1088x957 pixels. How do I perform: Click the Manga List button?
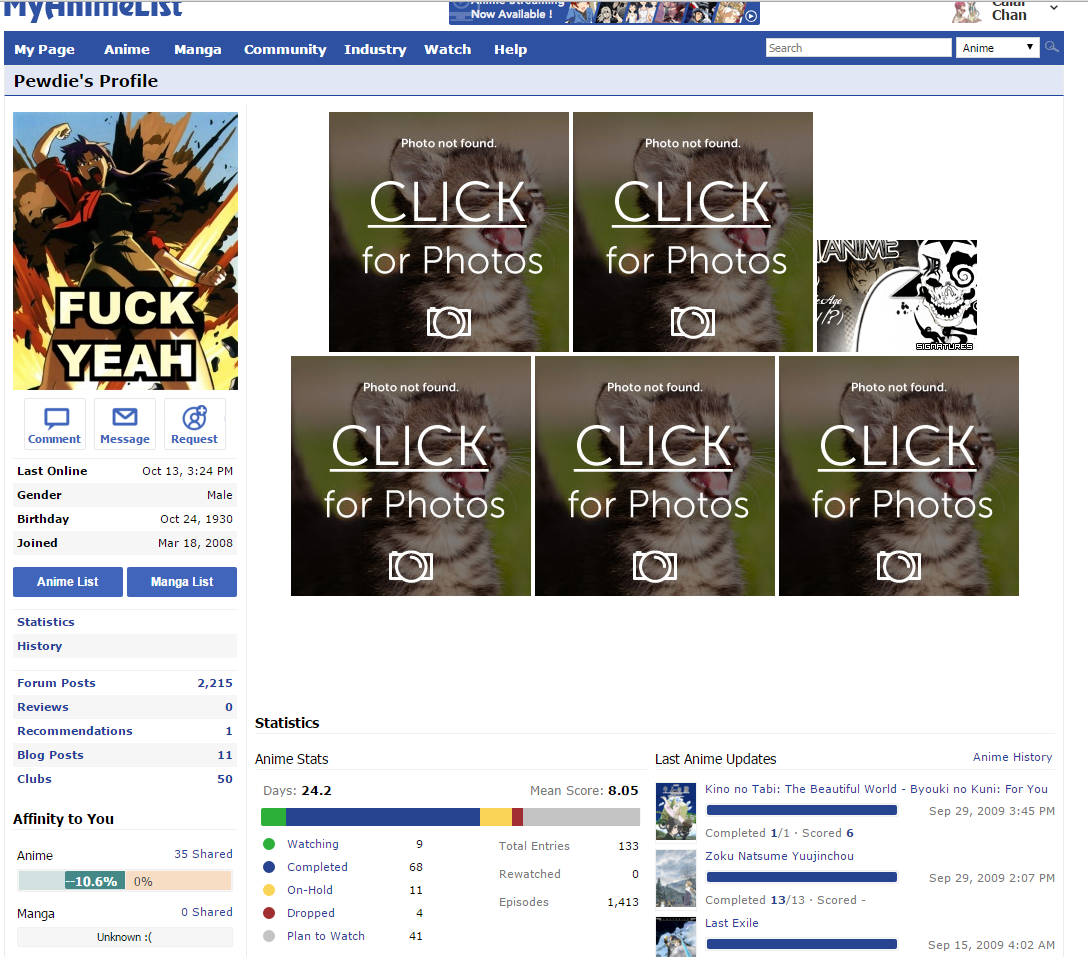182,582
